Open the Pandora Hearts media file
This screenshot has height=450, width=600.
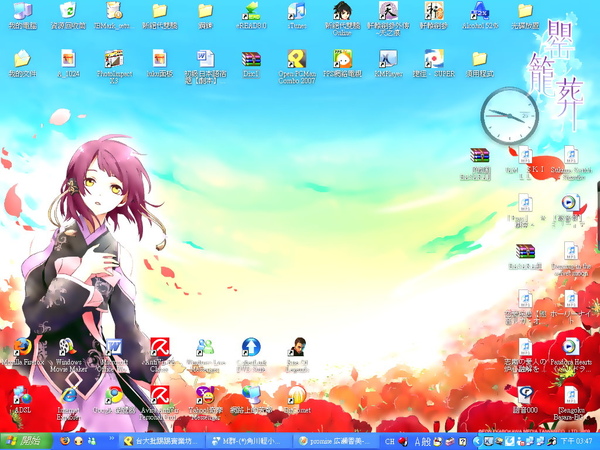pyautogui.click(x=571, y=356)
